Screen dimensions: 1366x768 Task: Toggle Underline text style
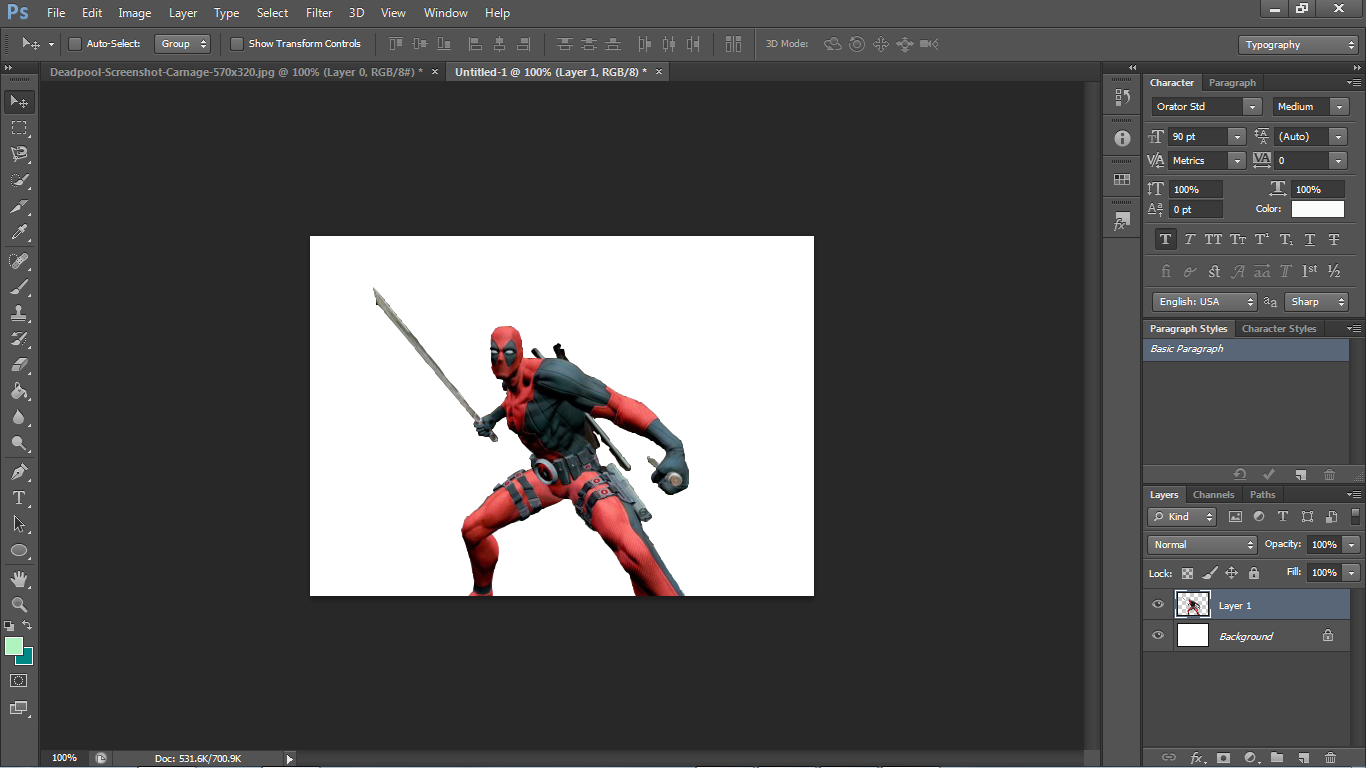pyautogui.click(x=1310, y=240)
